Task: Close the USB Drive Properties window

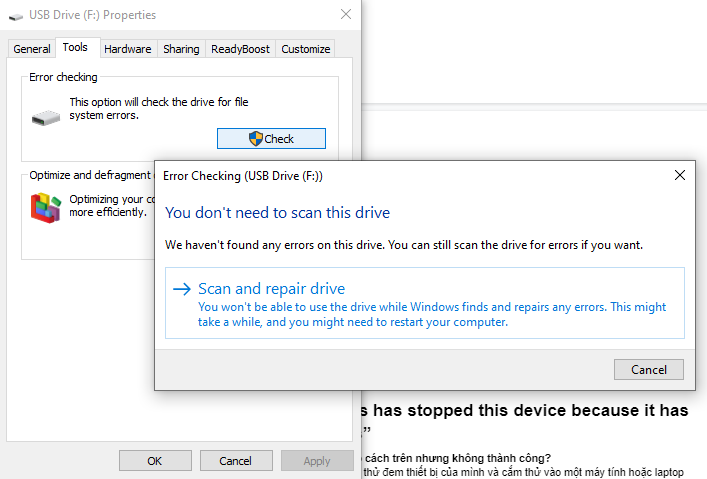Action: 346,14
